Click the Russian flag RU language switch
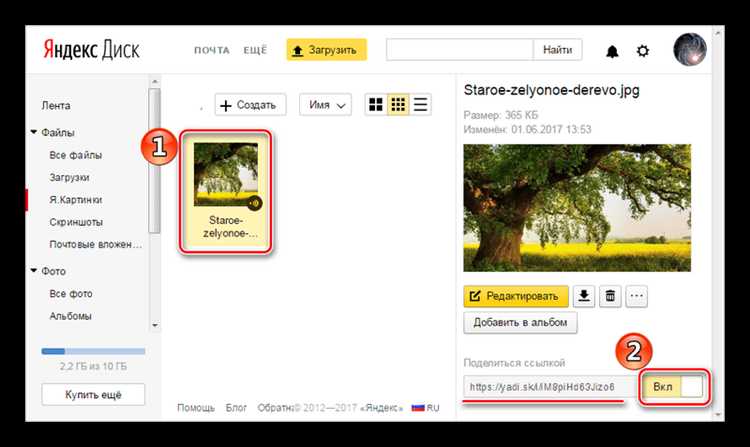Screen dimensions: 750x447 pyautogui.click(x=425, y=408)
